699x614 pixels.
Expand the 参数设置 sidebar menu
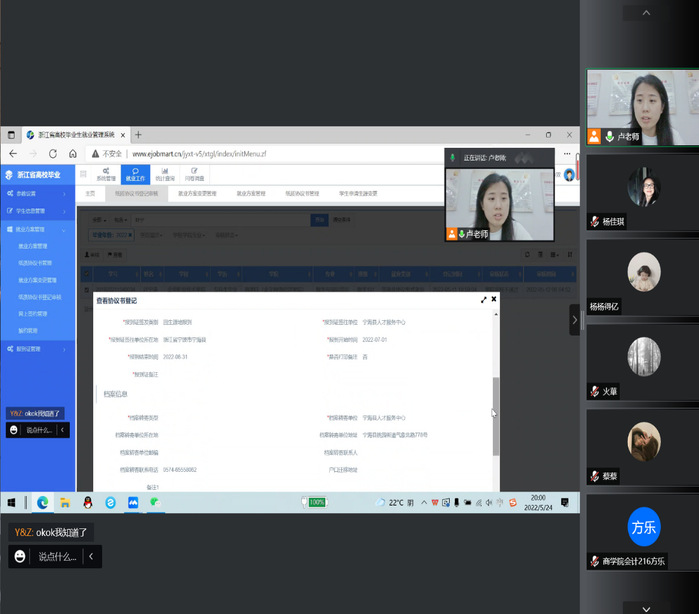38,194
